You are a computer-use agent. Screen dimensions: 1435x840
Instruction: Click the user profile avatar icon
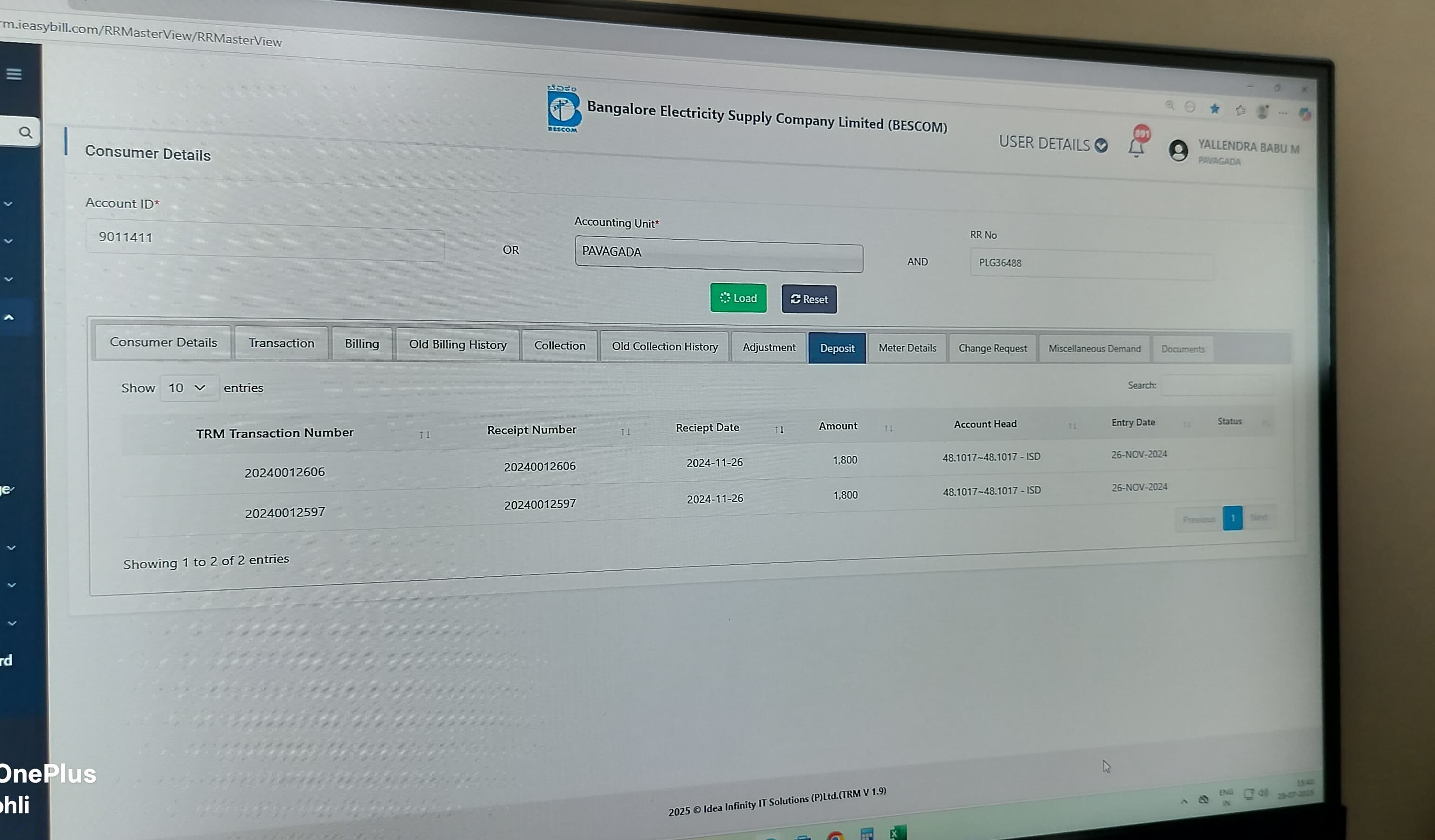(x=1178, y=151)
